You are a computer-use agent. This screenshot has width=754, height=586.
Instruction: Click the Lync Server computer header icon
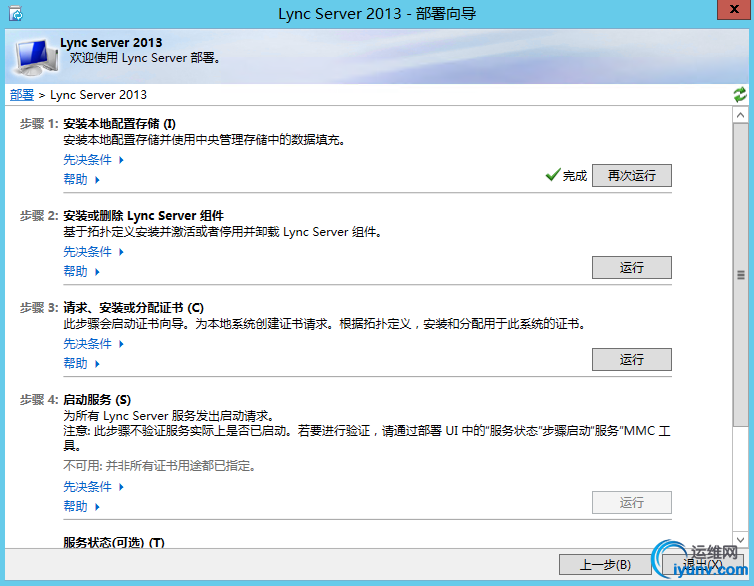tap(35, 57)
